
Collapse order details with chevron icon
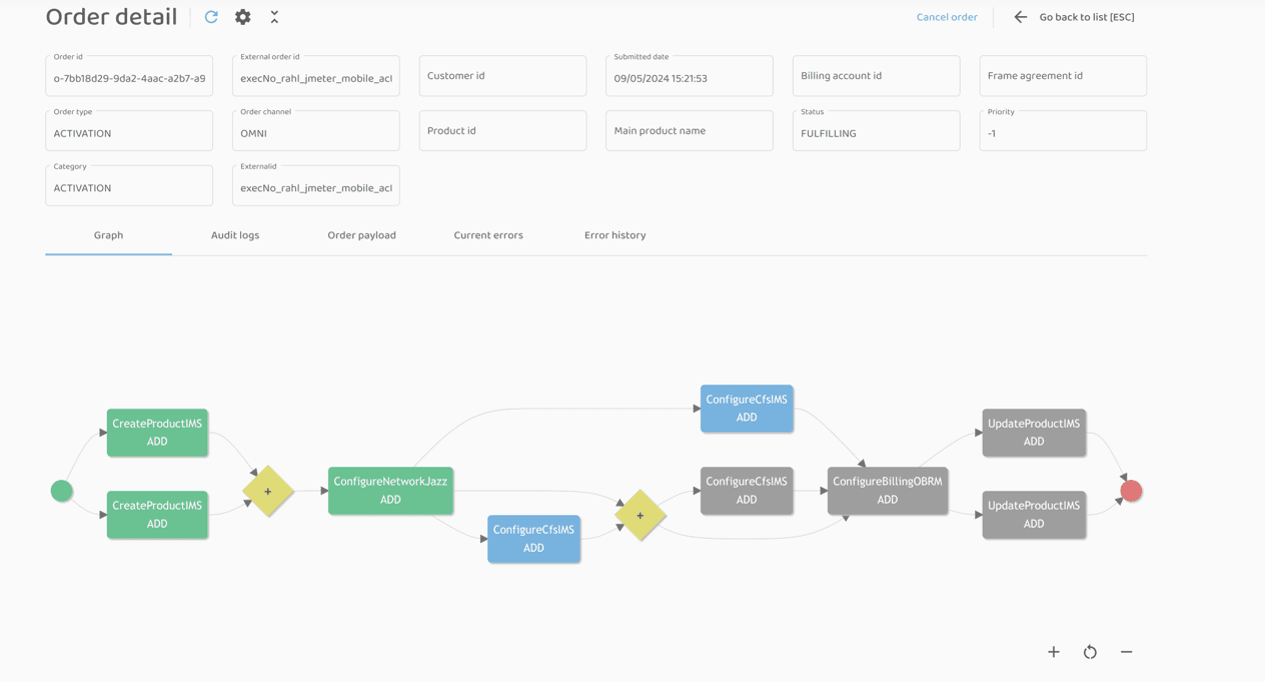274,17
